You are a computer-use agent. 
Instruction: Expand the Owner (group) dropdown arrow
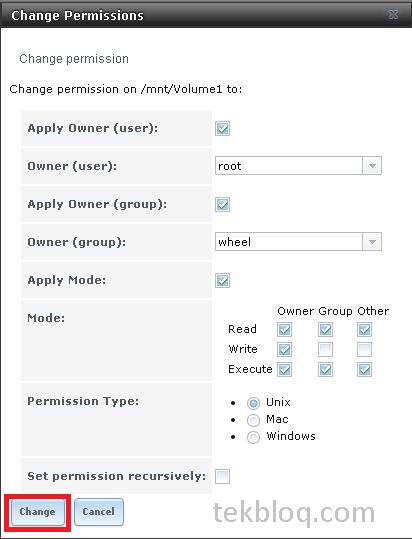click(372, 242)
